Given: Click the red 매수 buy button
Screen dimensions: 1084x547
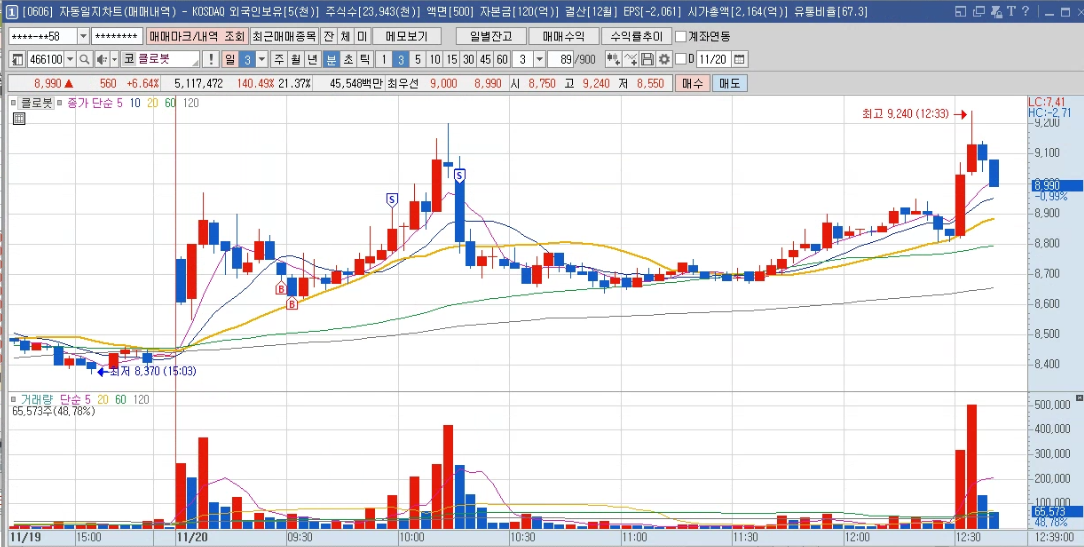Looking at the screenshot, I should tap(692, 84).
